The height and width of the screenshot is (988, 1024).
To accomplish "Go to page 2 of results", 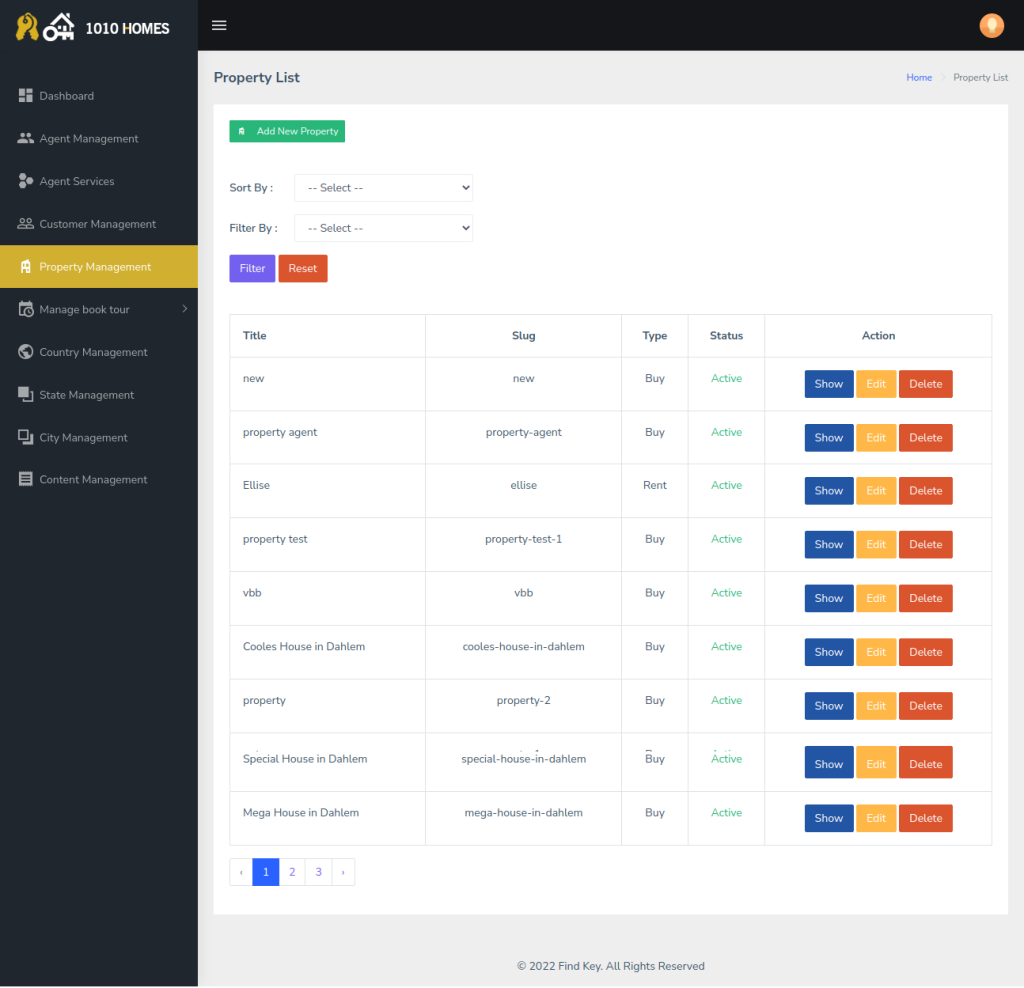I will coord(292,872).
